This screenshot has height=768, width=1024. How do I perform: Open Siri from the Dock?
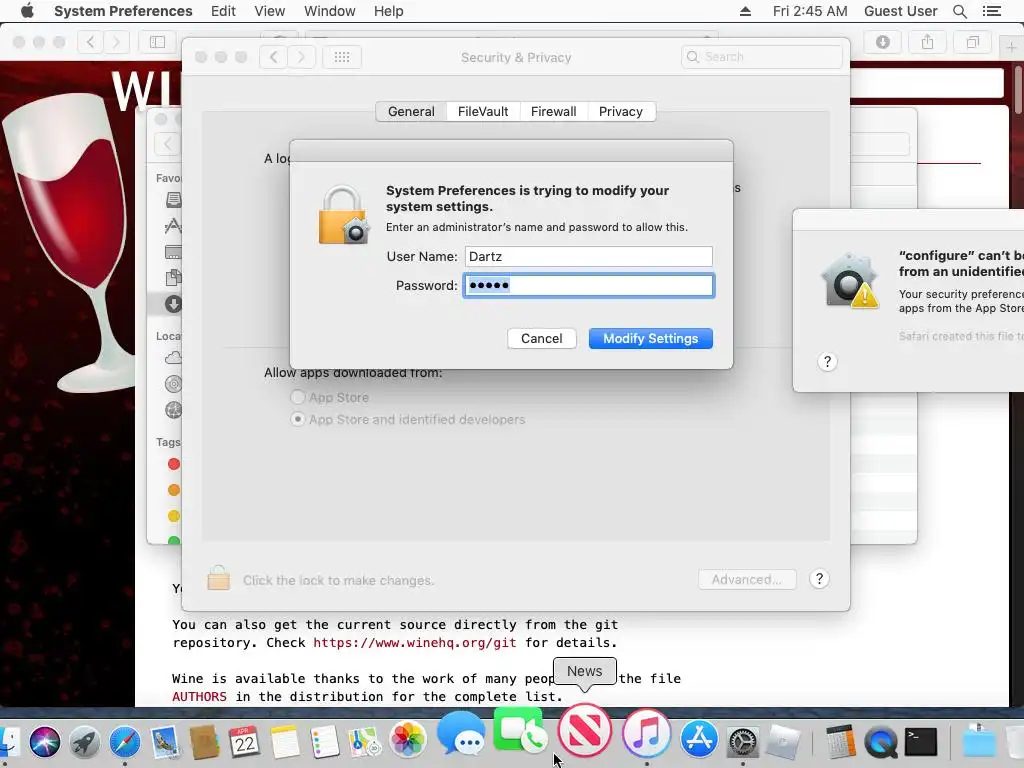pyautogui.click(x=44, y=742)
